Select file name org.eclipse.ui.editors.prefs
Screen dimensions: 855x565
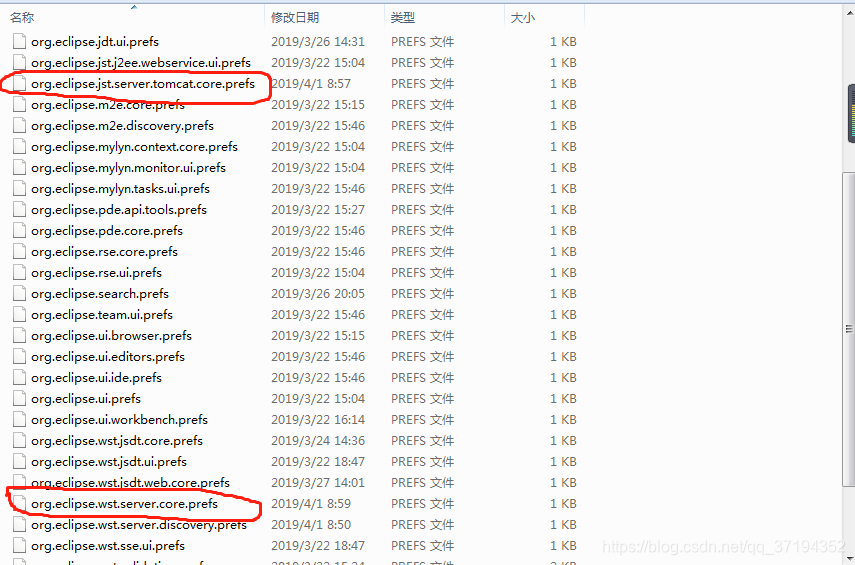click(x=108, y=357)
